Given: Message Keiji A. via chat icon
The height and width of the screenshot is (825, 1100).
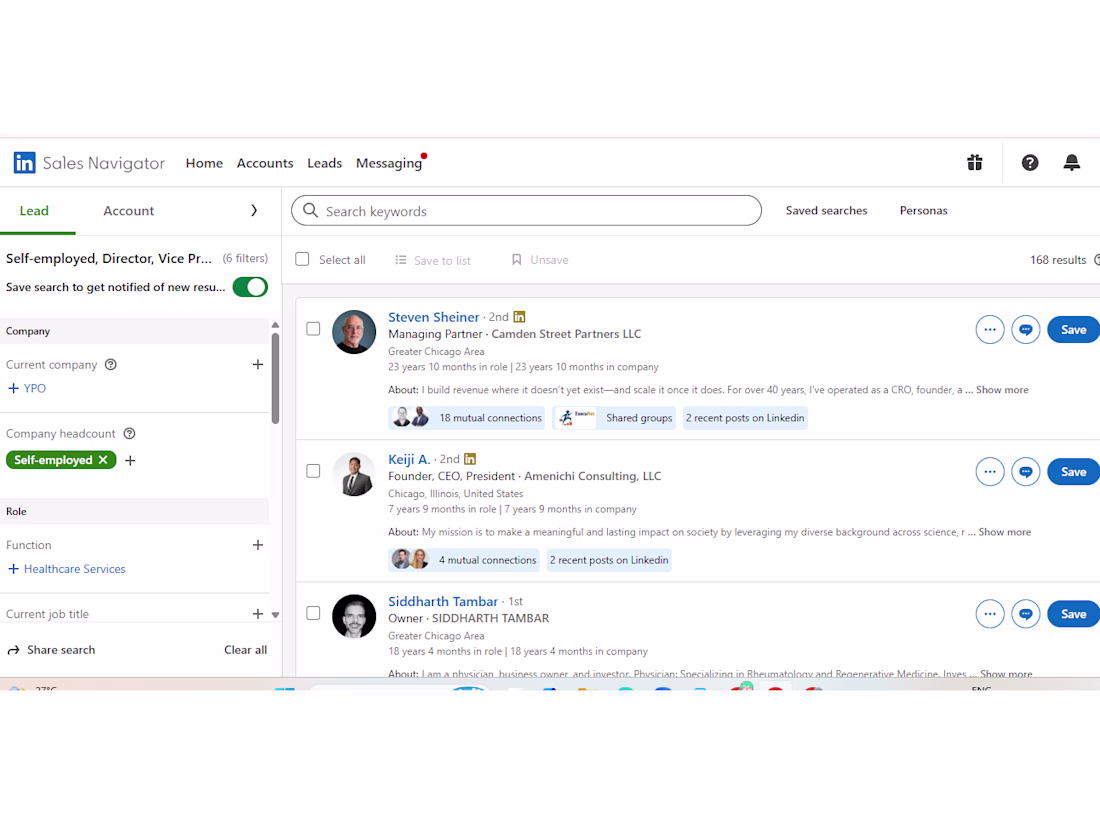Looking at the screenshot, I should 1025,472.
